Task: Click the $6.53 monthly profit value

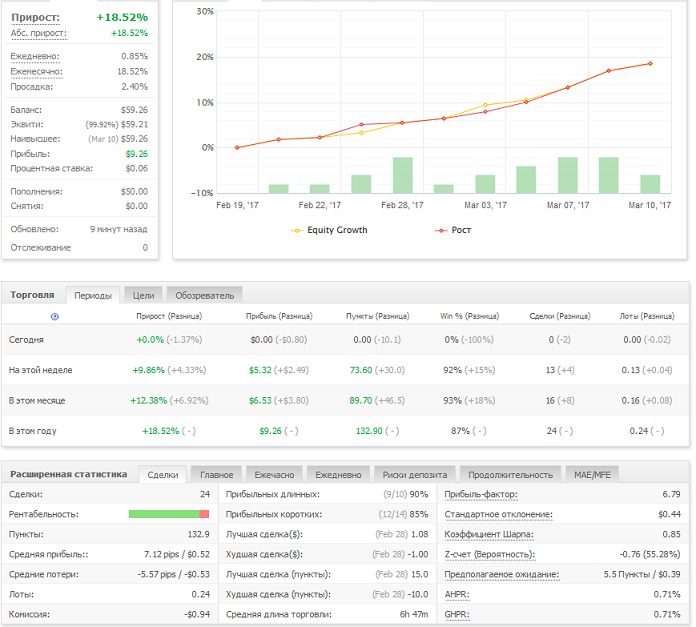Action: 260,401
